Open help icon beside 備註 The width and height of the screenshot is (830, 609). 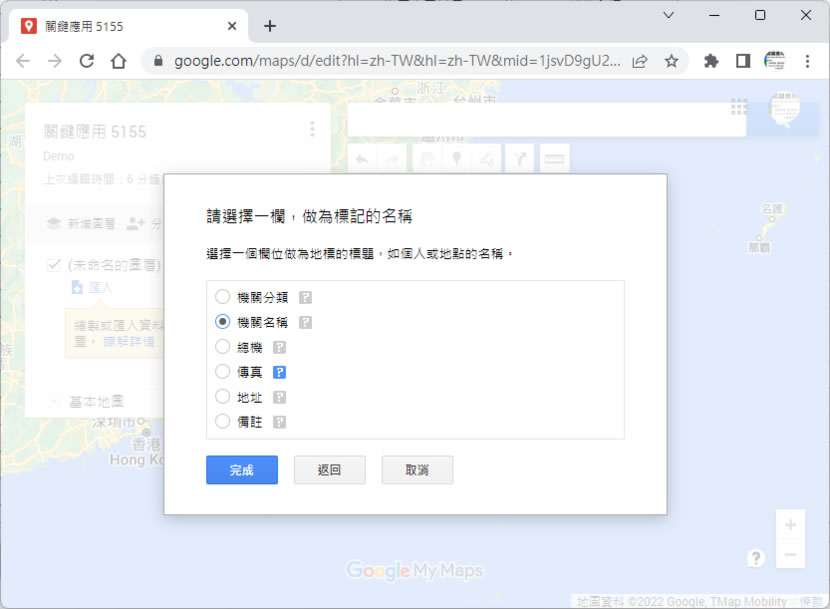279,422
